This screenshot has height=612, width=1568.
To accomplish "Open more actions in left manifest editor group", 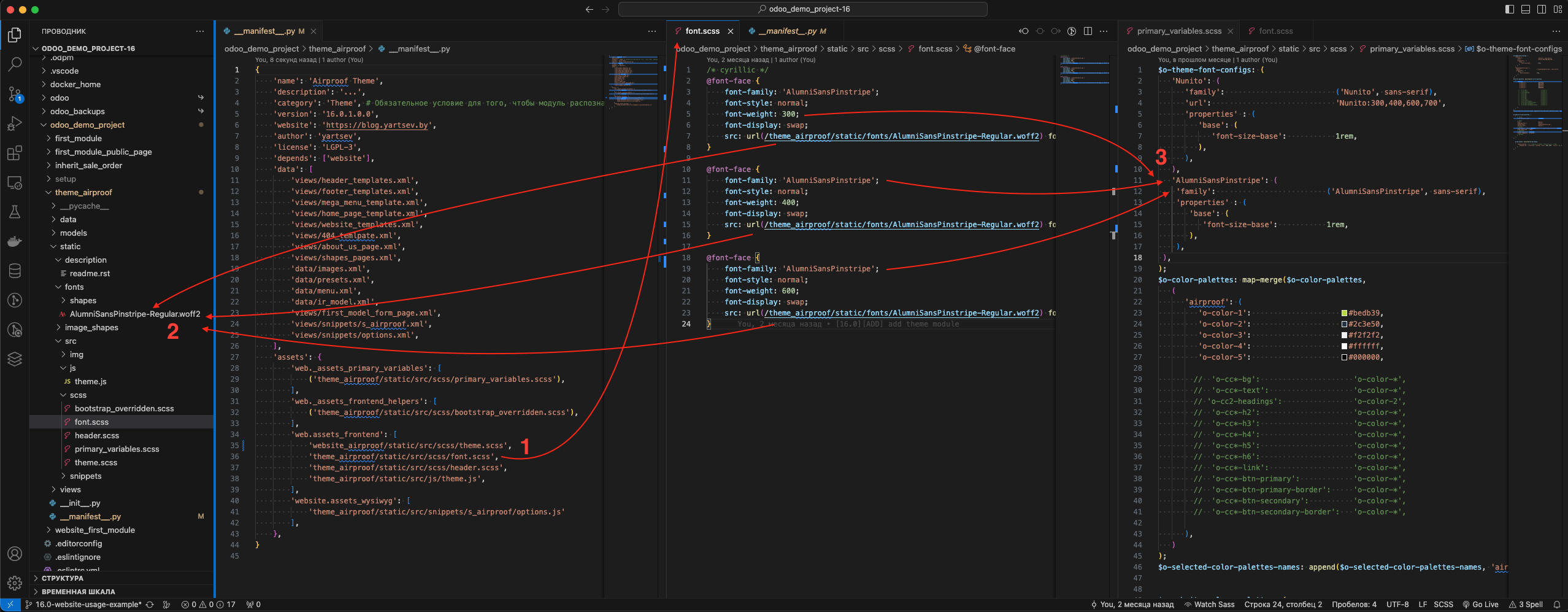I will click(x=651, y=31).
